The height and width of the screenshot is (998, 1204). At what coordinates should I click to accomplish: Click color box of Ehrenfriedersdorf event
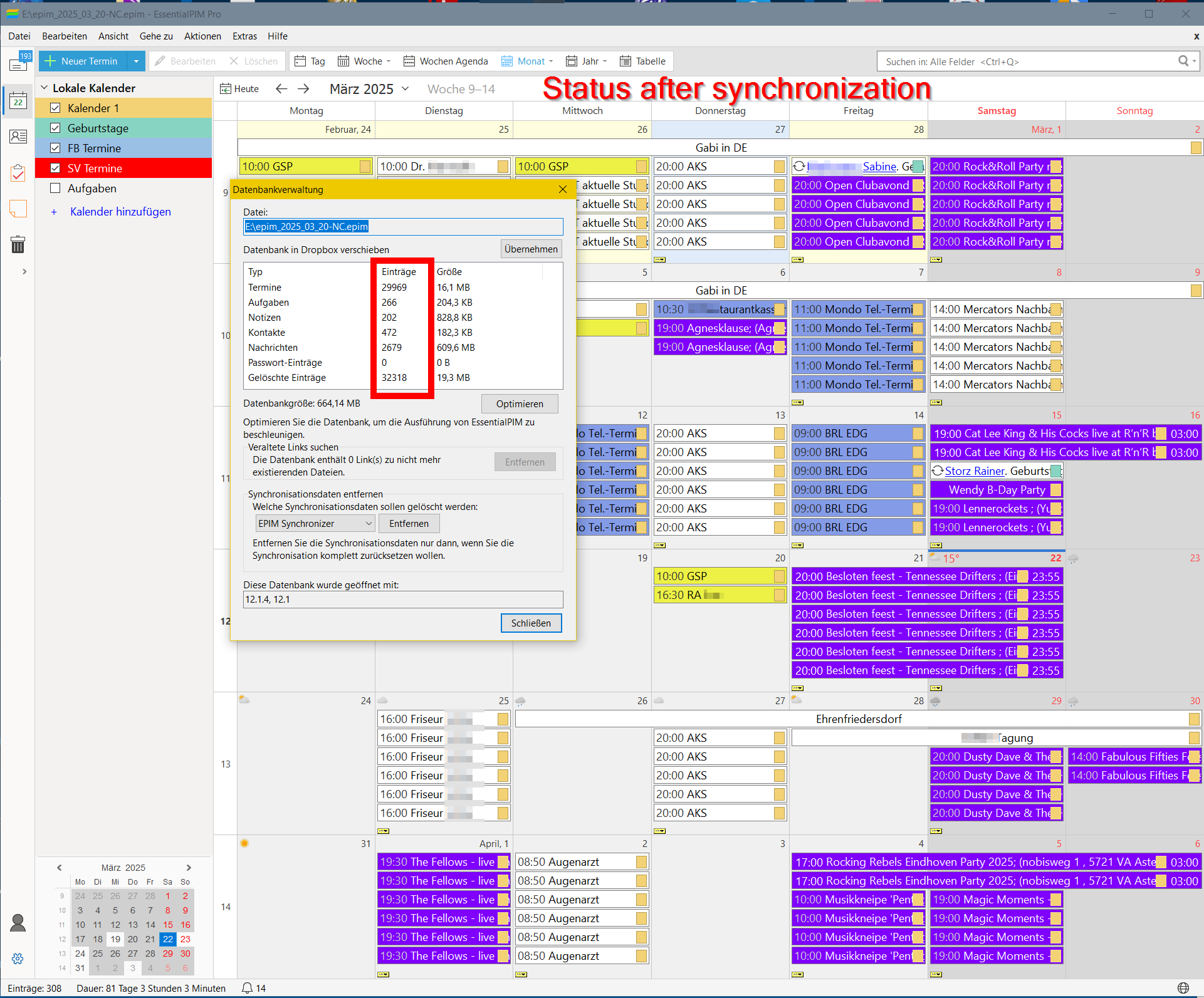point(1194,719)
